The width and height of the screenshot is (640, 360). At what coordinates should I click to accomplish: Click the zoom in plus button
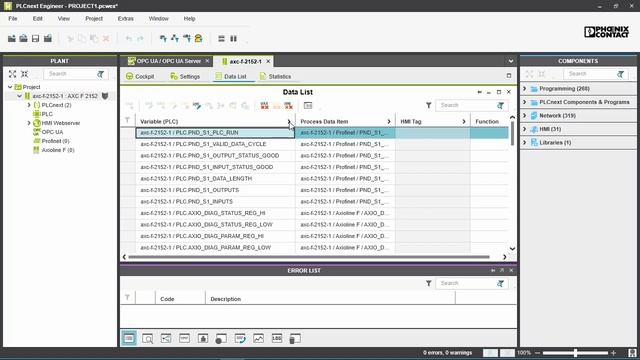point(613,353)
